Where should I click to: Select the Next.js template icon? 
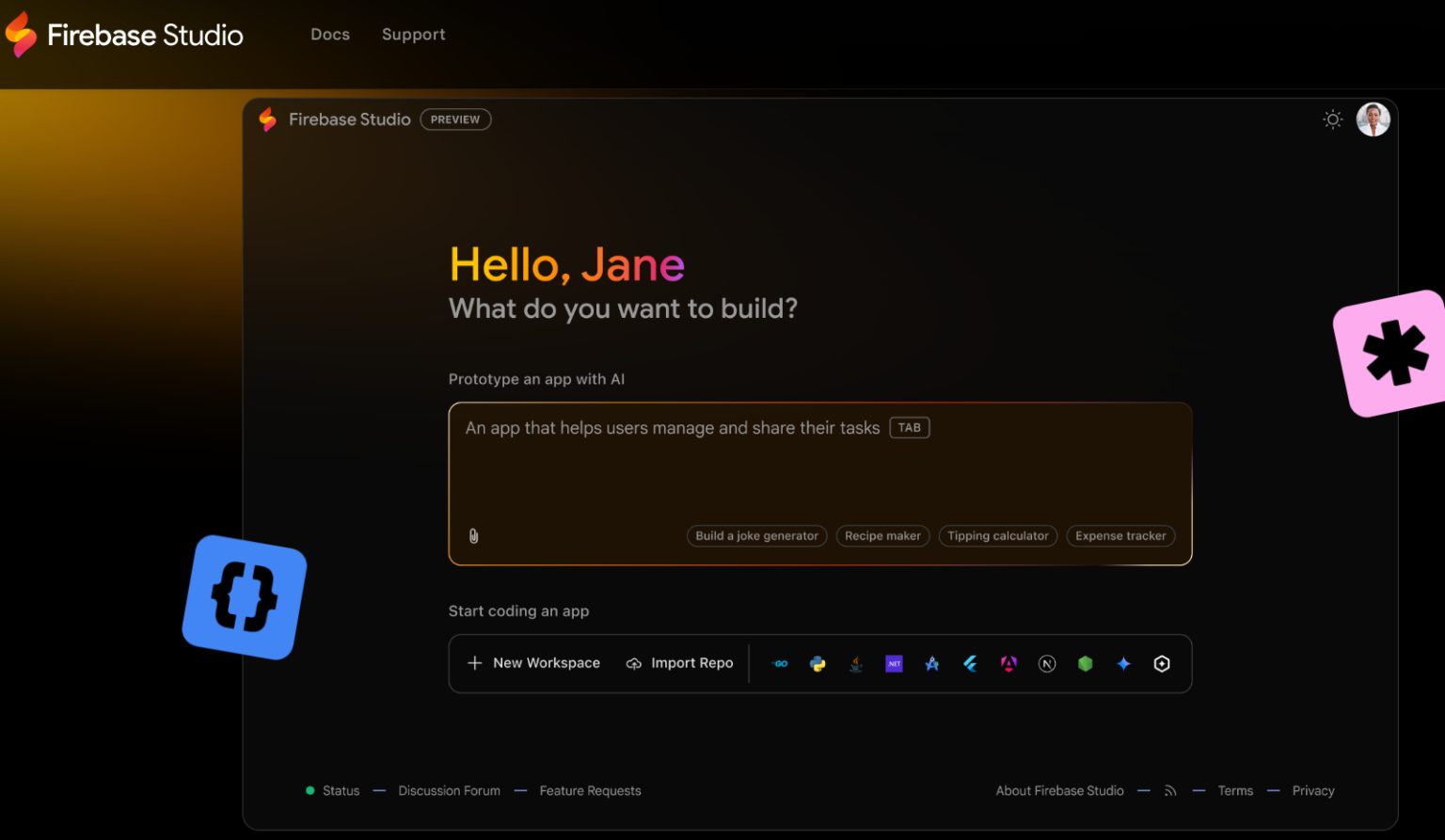(x=1047, y=663)
